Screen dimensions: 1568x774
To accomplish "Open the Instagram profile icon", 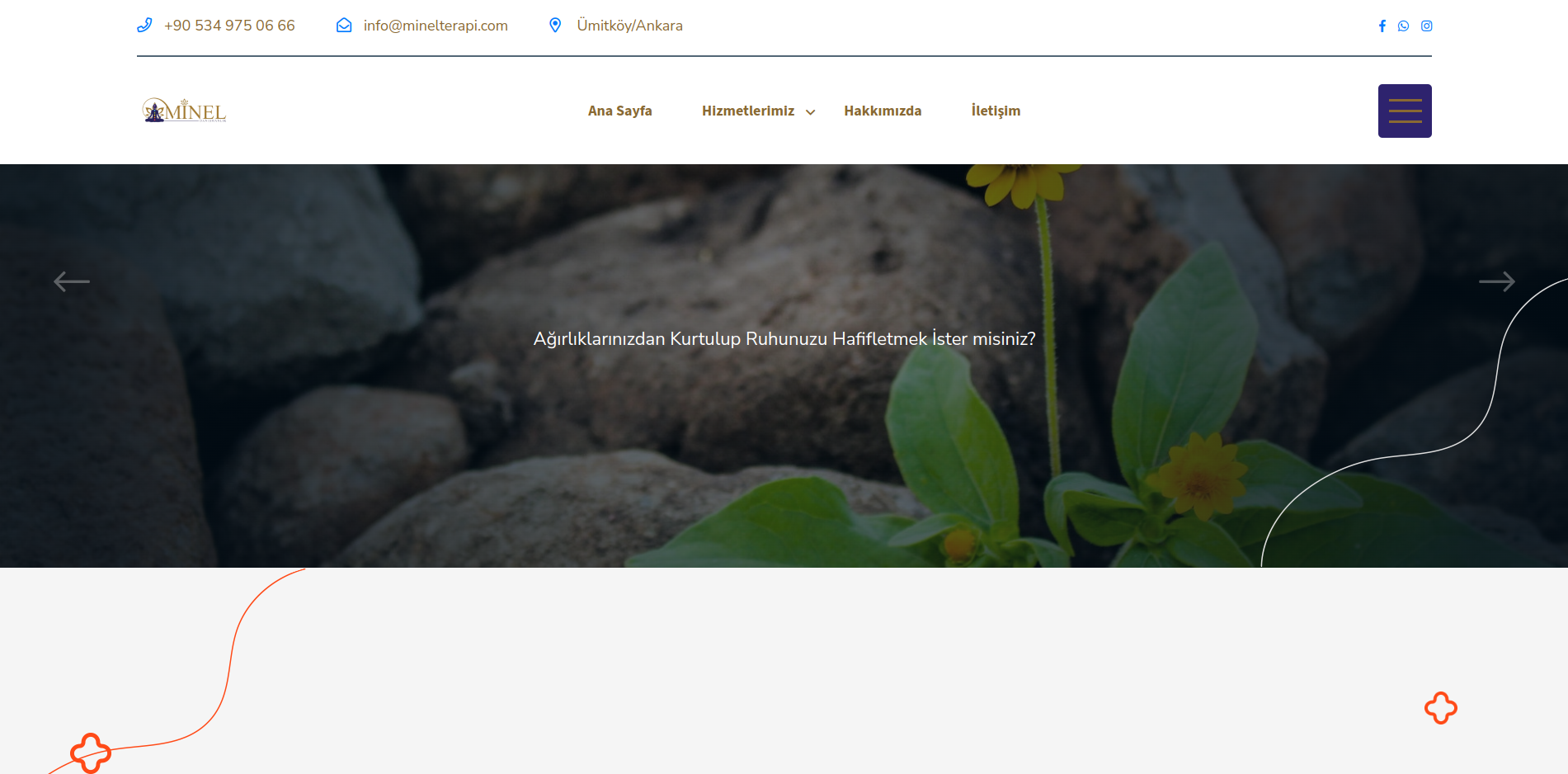I will click(x=1427, y=26).
